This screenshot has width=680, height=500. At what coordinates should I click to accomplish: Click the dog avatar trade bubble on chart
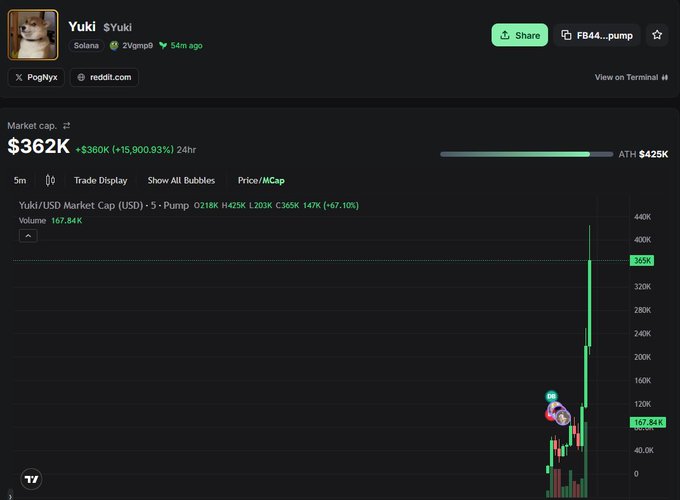(x=563, y=417)
